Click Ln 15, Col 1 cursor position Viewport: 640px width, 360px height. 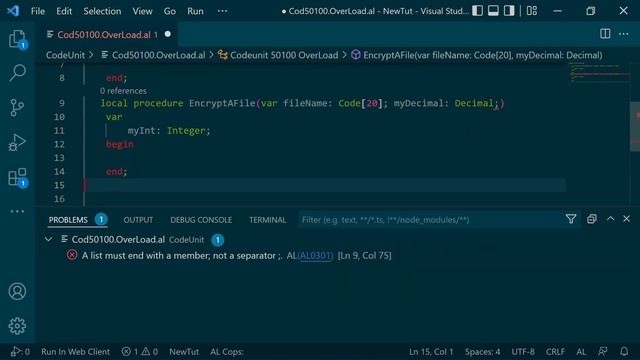pyautogui.click(x=431, y=351)
